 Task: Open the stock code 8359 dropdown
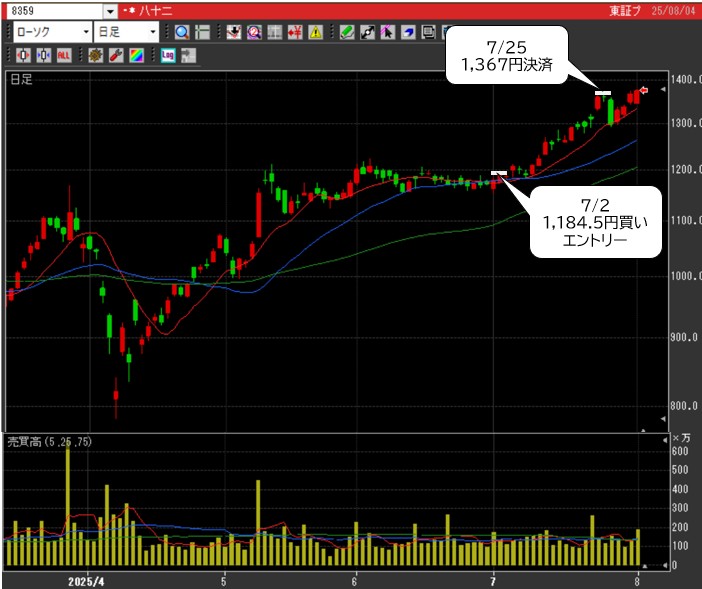pos(110,11)
